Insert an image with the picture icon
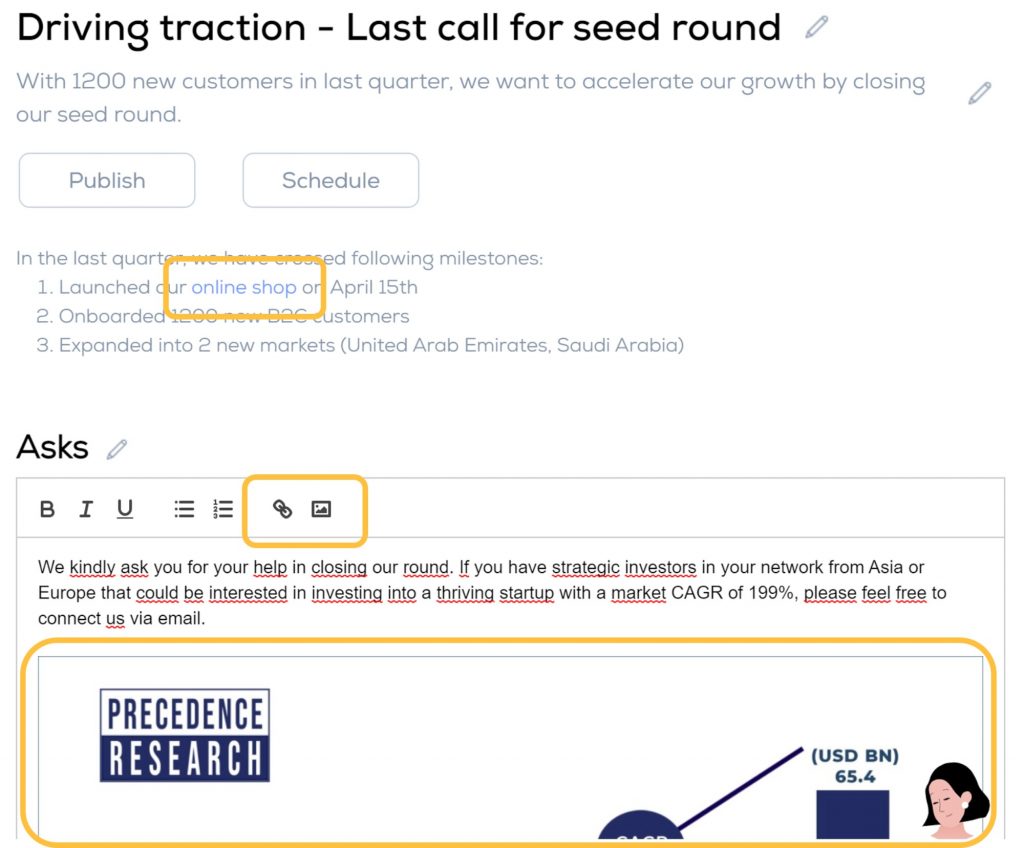This screenshot has width=1024, height=848. coord(321,509)
